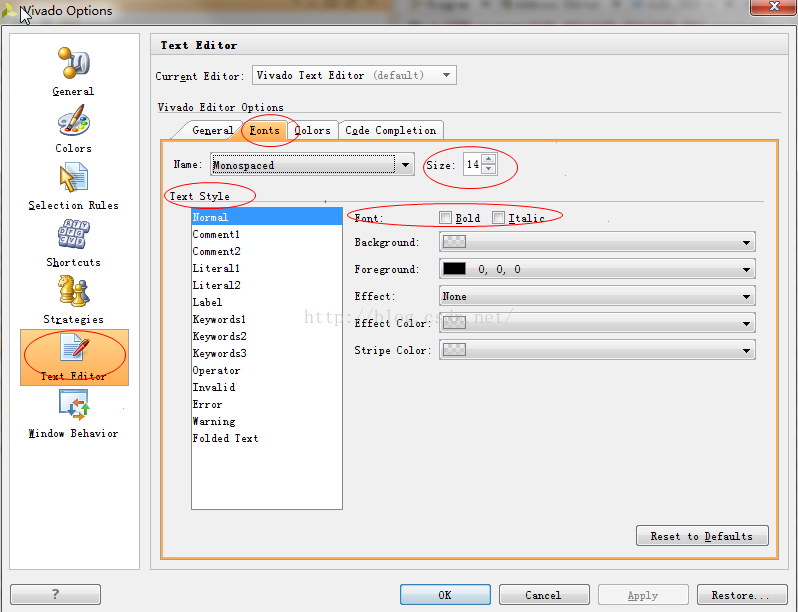Open the Foreground color dropdown
This screenshot has height=612, width=798.
597,269
